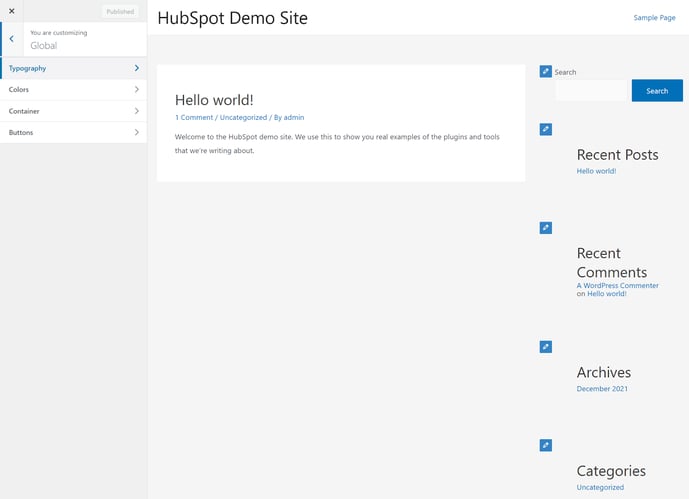Open the Sample Page link
The image size is (689, 499).
654,18
